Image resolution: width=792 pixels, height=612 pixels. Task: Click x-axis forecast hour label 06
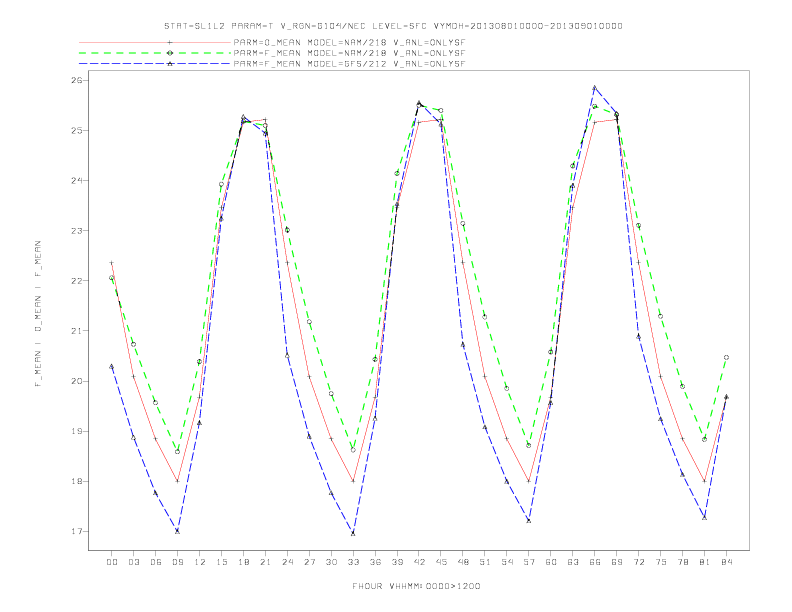[x=156, y=562]
